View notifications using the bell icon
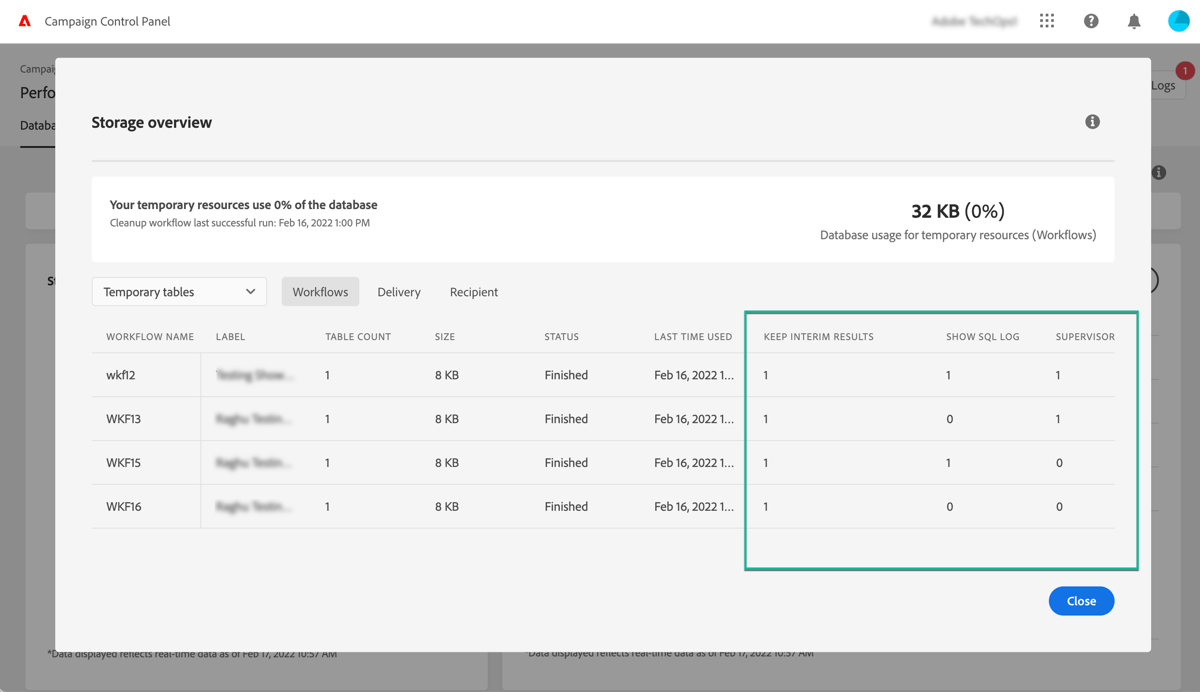 point(1134,20)
